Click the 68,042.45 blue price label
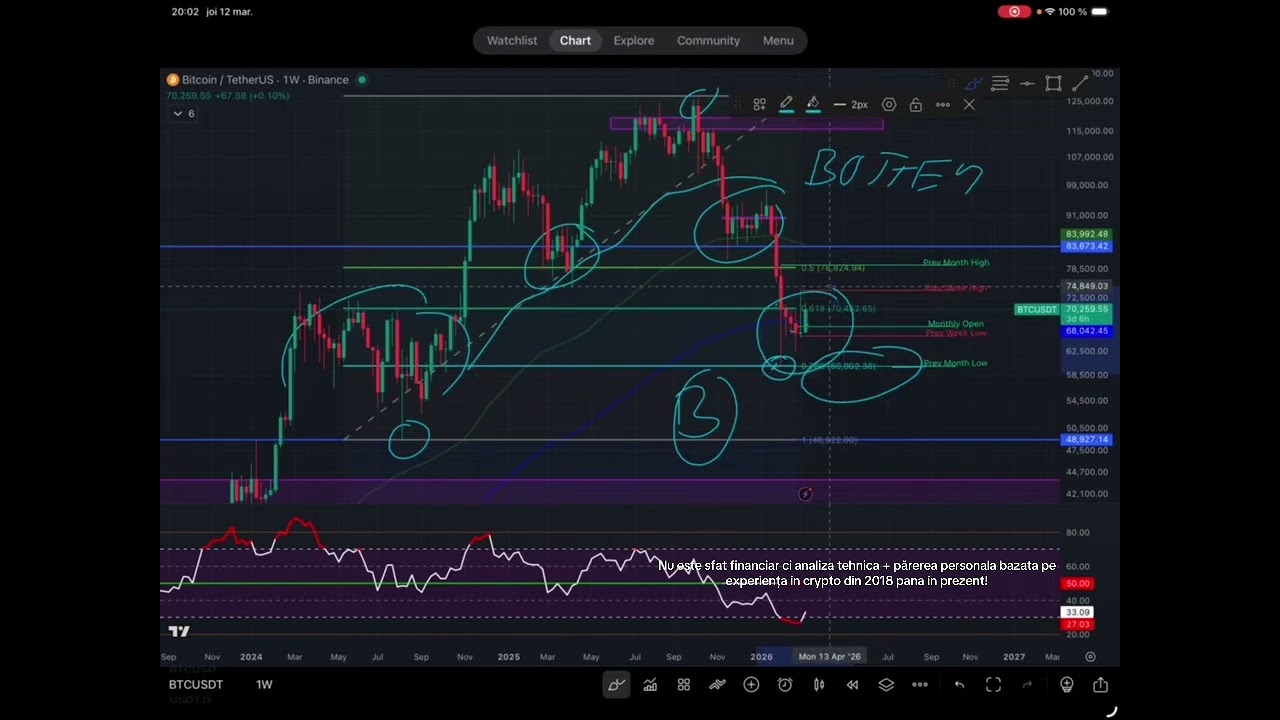This screenshot has width=1280, height=720. 1087,331
